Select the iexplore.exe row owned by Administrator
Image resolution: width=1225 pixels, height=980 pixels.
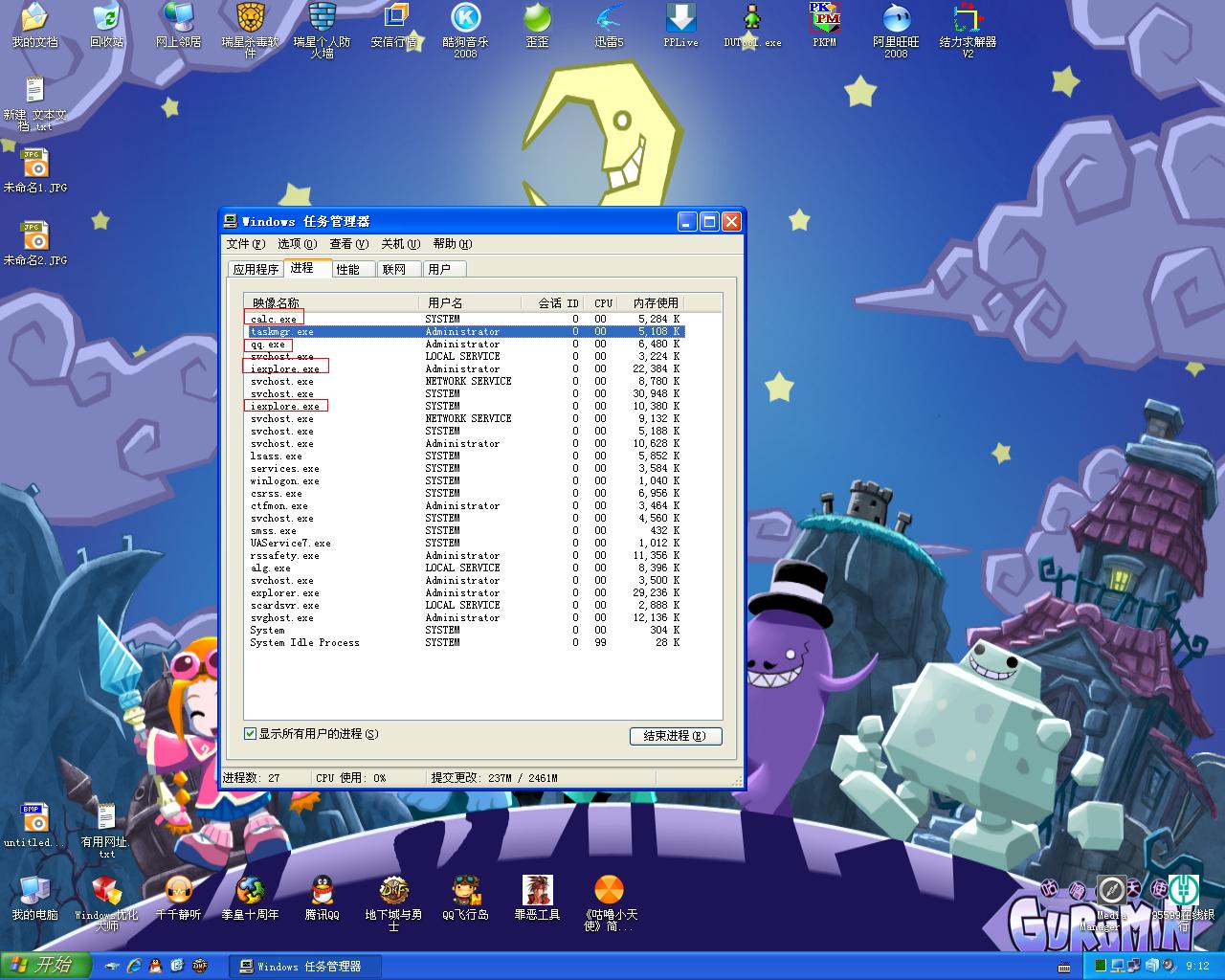click(465, 368)
